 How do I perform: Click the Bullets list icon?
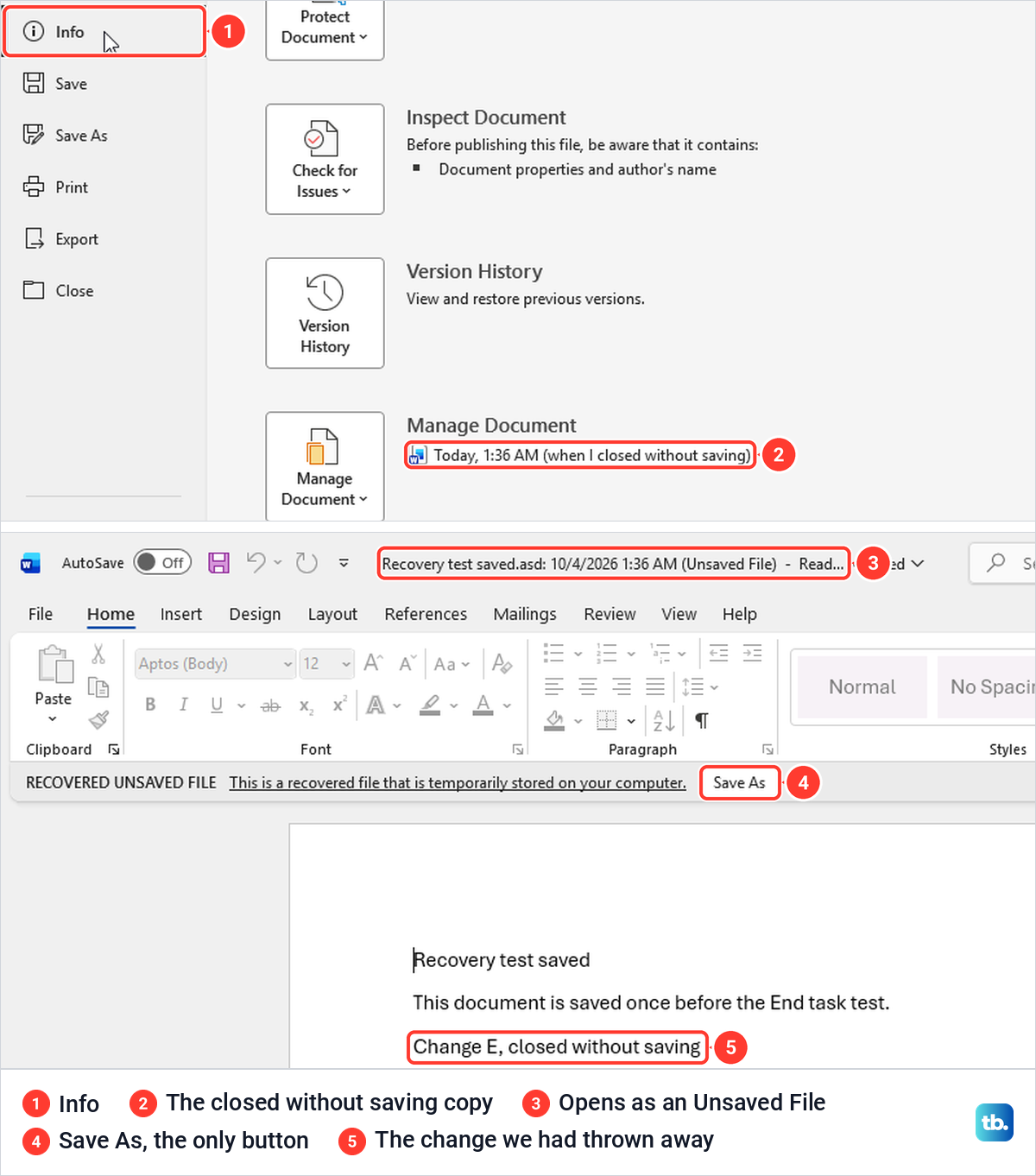(553, 653)
